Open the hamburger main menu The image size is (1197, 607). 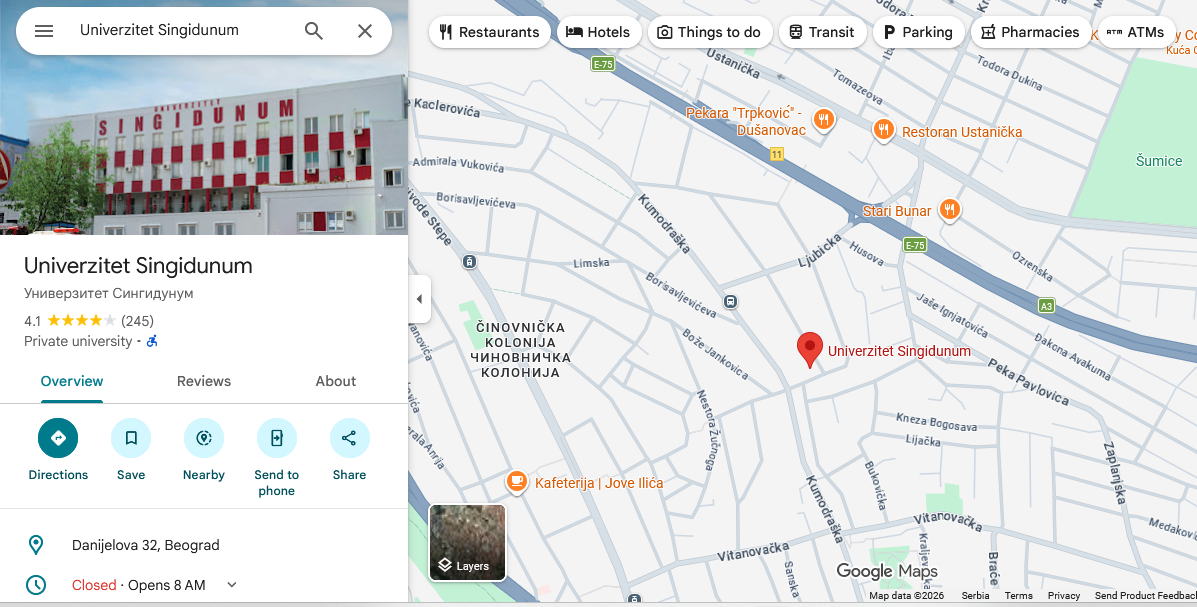(44, 31)
